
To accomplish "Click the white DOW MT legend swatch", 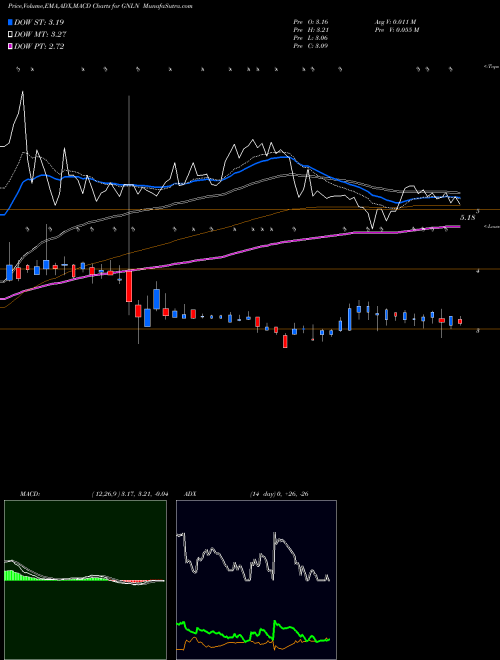I will [10, 35].
